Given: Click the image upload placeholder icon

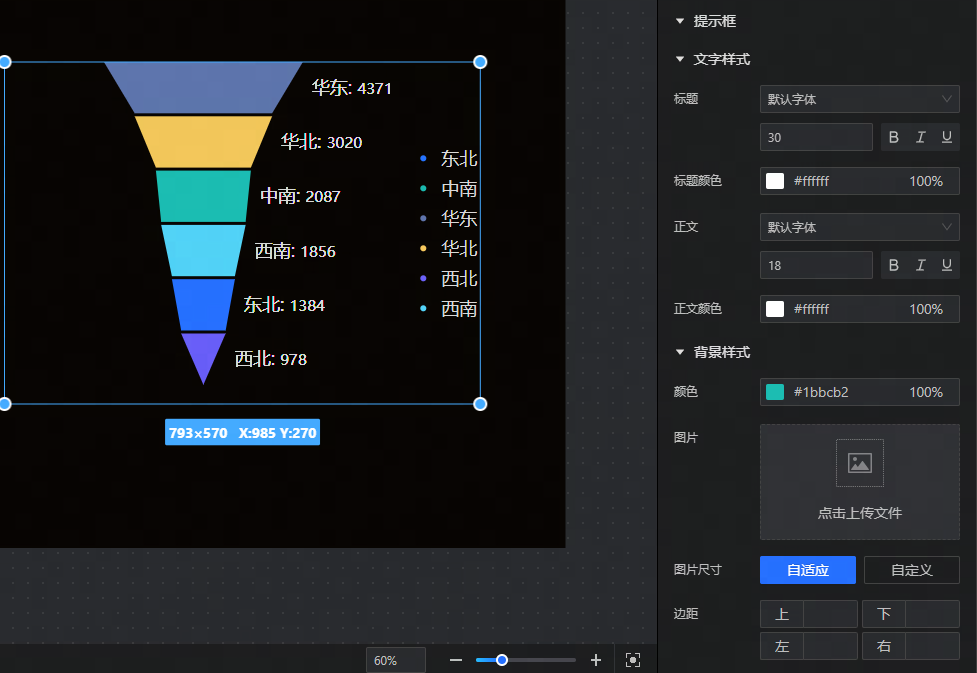Looking at the screenshot, I should [859, 463].
